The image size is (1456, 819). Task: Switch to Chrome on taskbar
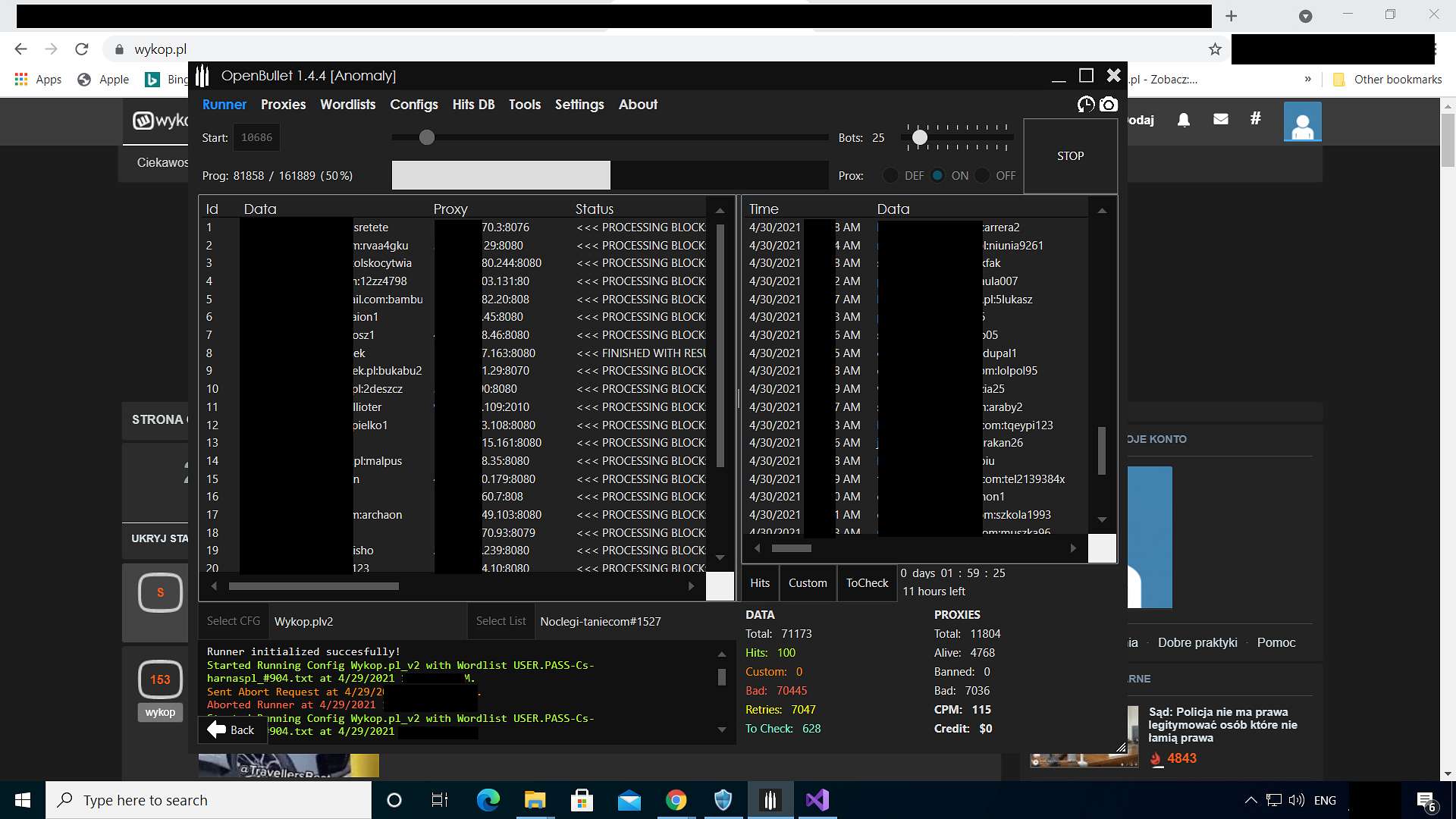point(676,800)
